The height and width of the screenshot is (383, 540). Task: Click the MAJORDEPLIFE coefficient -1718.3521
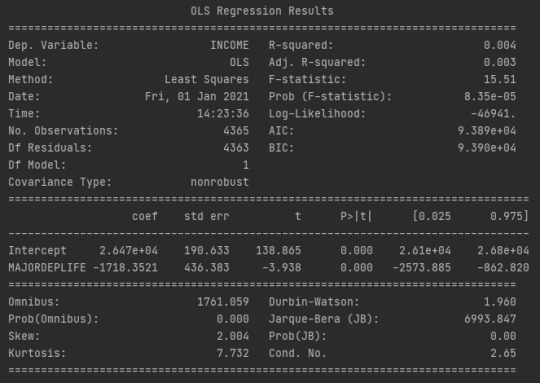[125, 268]
